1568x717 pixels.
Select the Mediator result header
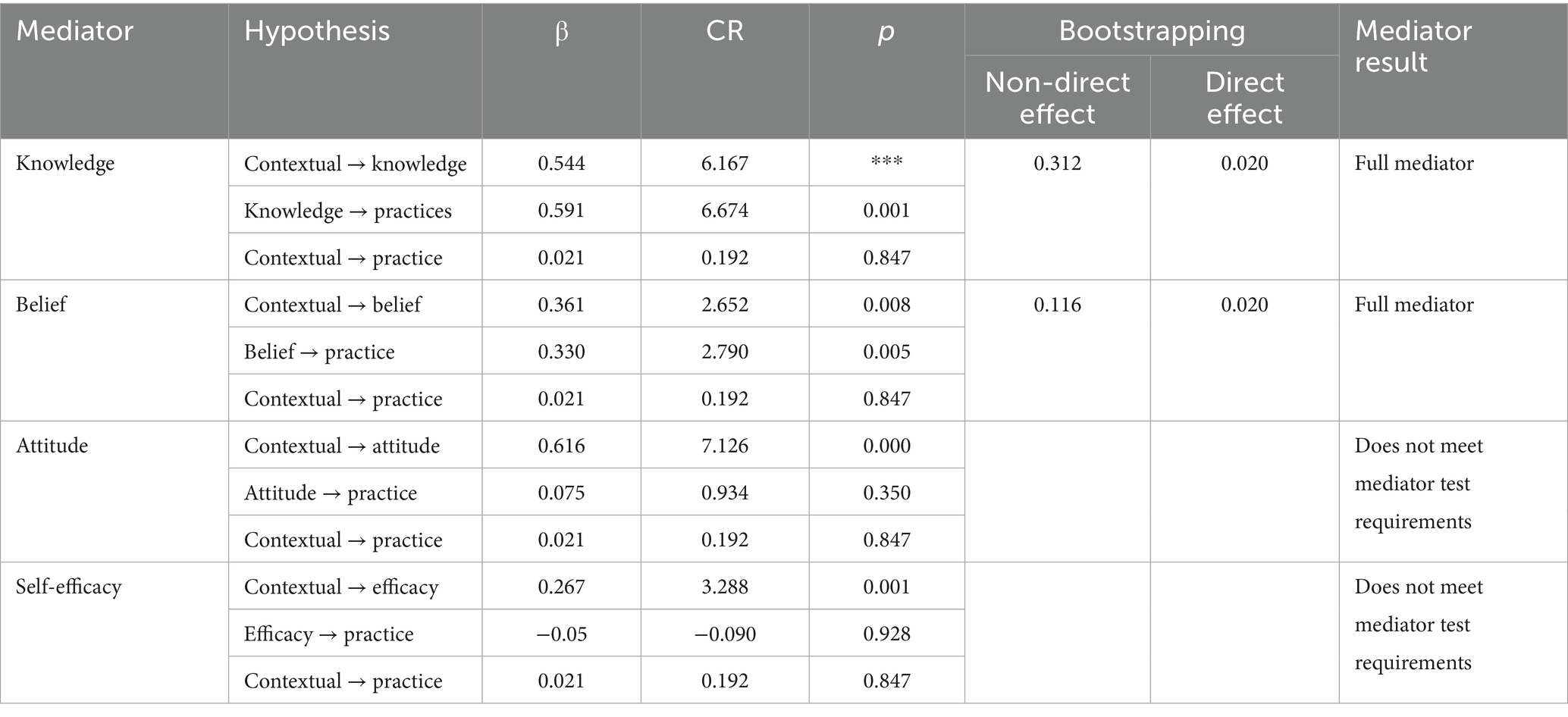click(x=1413, y=46)
